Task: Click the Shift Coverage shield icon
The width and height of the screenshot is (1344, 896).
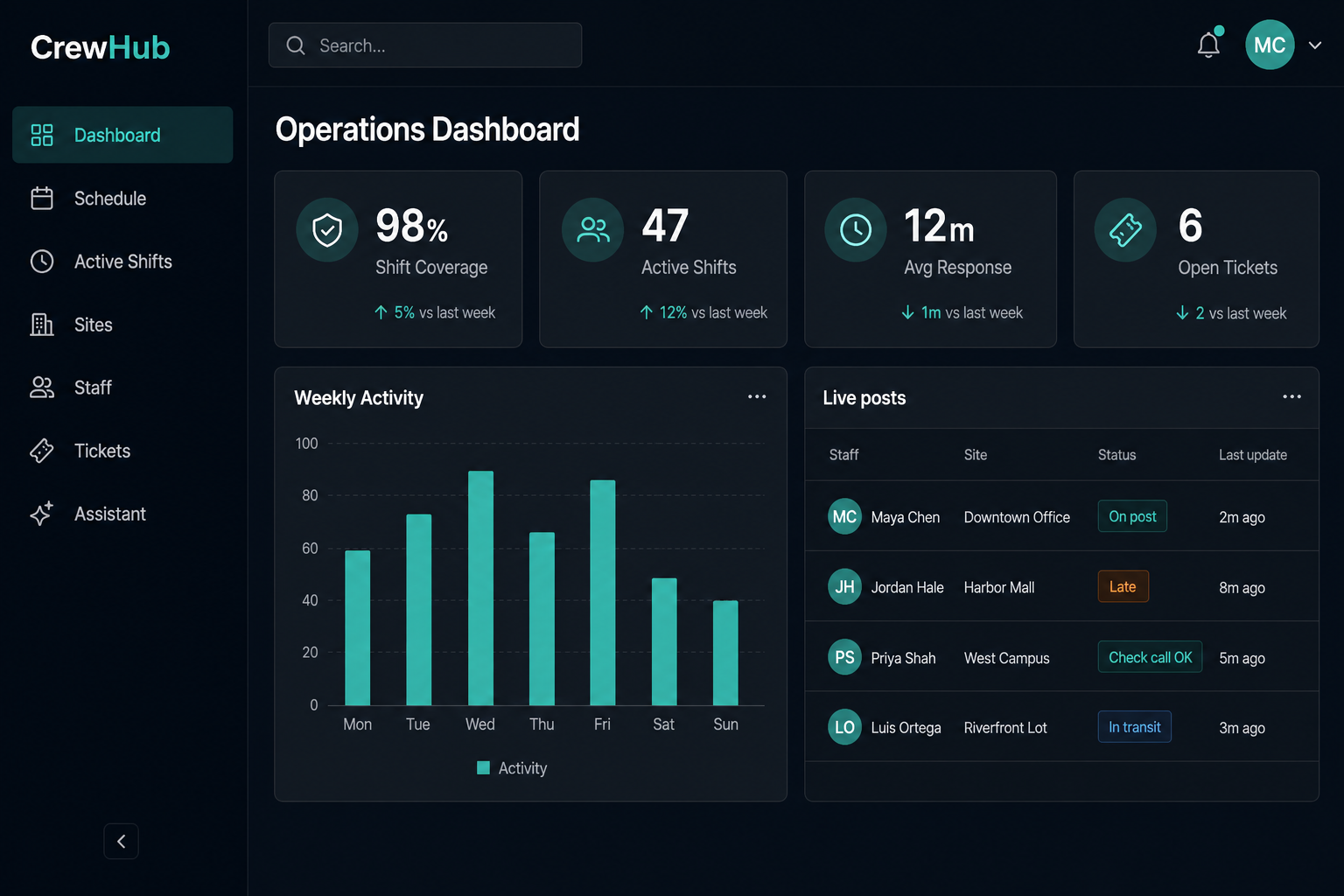Action: (327, 230)
